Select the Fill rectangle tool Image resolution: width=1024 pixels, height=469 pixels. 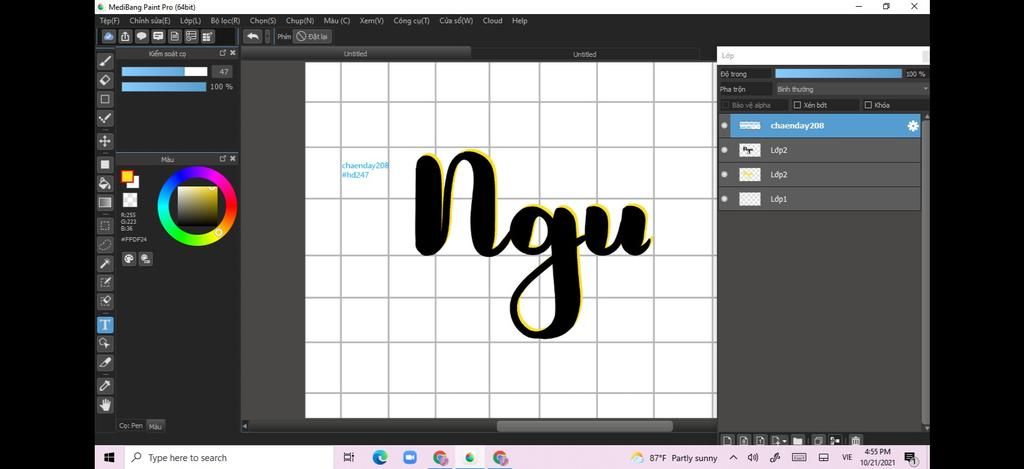(x=104, y=164)
